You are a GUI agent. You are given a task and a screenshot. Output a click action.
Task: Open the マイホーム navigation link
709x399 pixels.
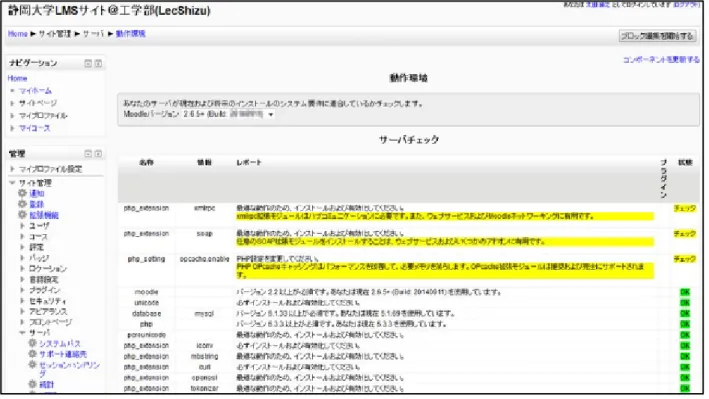35,91
